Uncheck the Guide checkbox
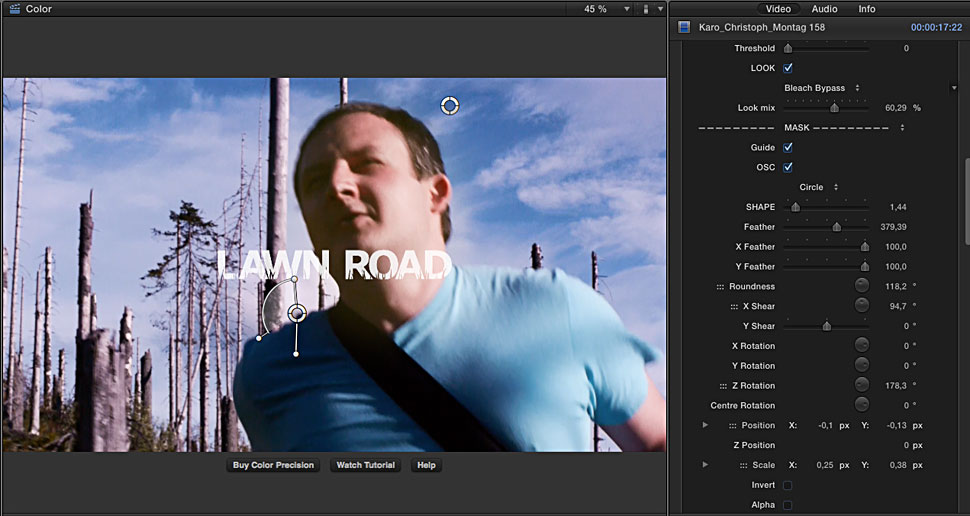The image size is (970, 516). (788, 147)
